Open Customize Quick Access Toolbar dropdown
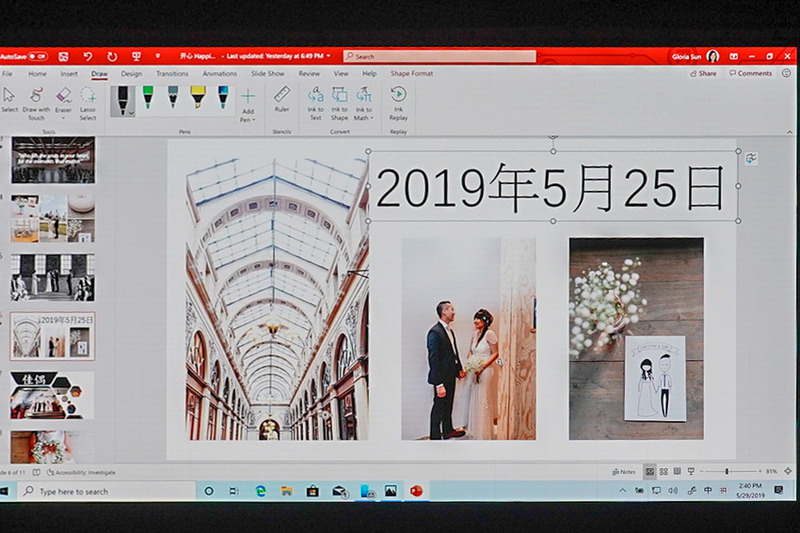Viewport: 800px width, 533px height. 158,56
